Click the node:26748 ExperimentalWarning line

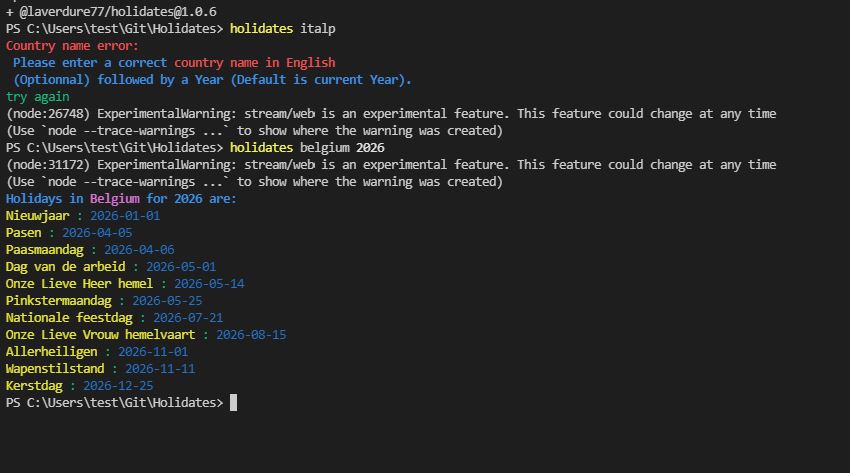pos(390,114)
